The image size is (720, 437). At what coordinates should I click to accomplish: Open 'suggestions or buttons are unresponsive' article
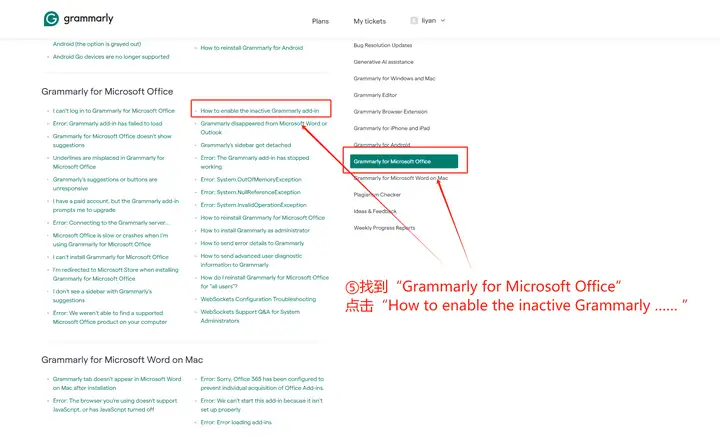click(x=105, y=184)
